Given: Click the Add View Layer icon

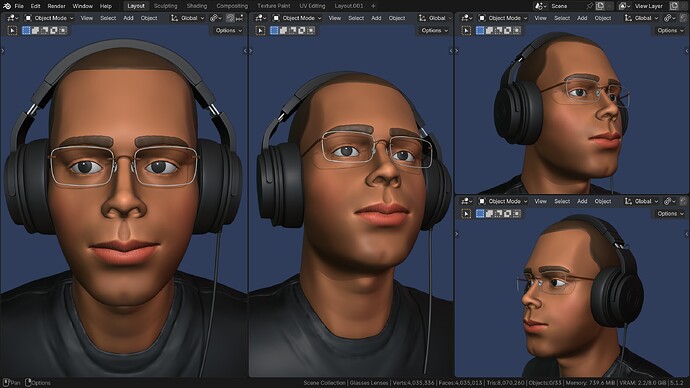Looking at the screenshot, I should pyautogui.click(x=674, y=6).
